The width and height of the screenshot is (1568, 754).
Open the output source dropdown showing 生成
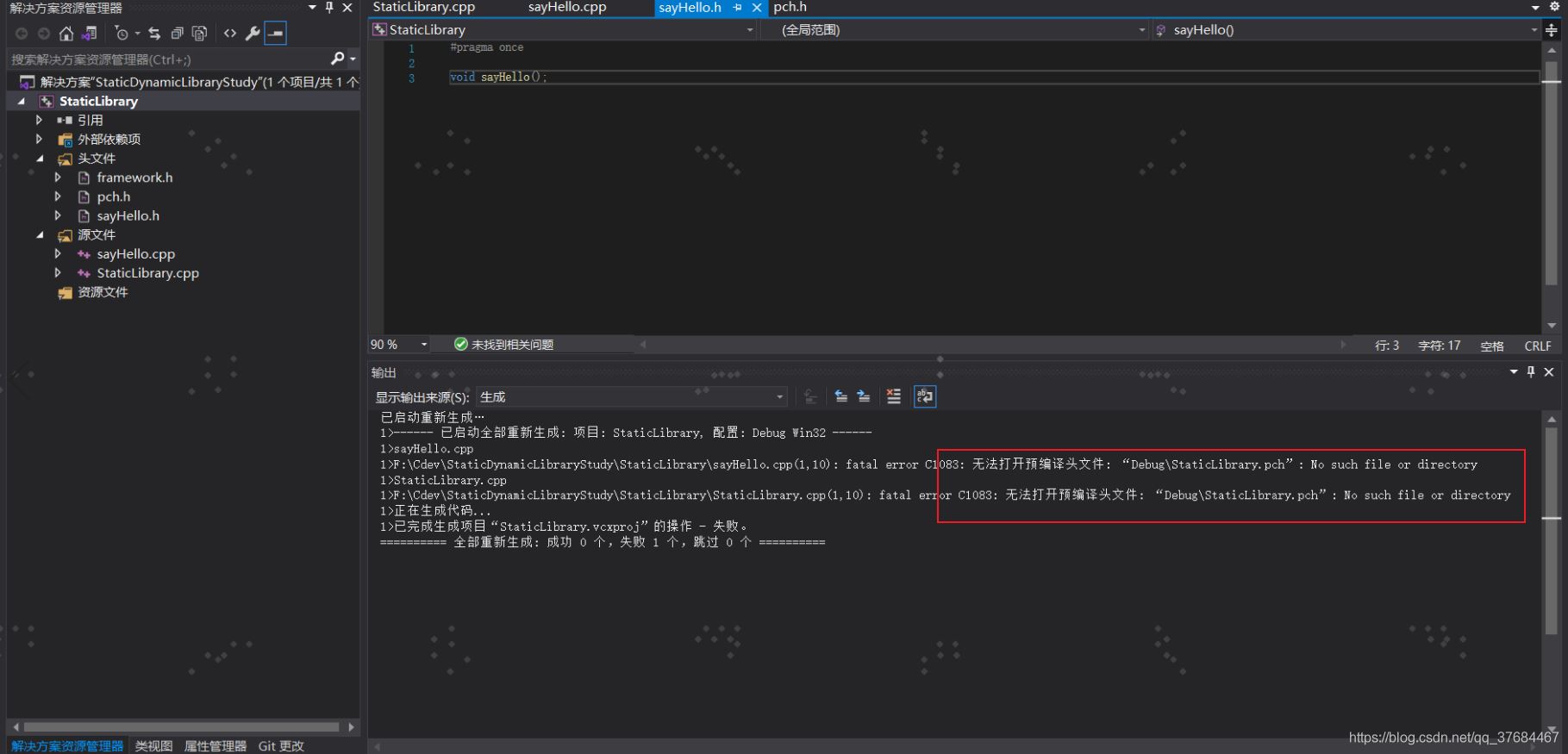click(631, 396)
